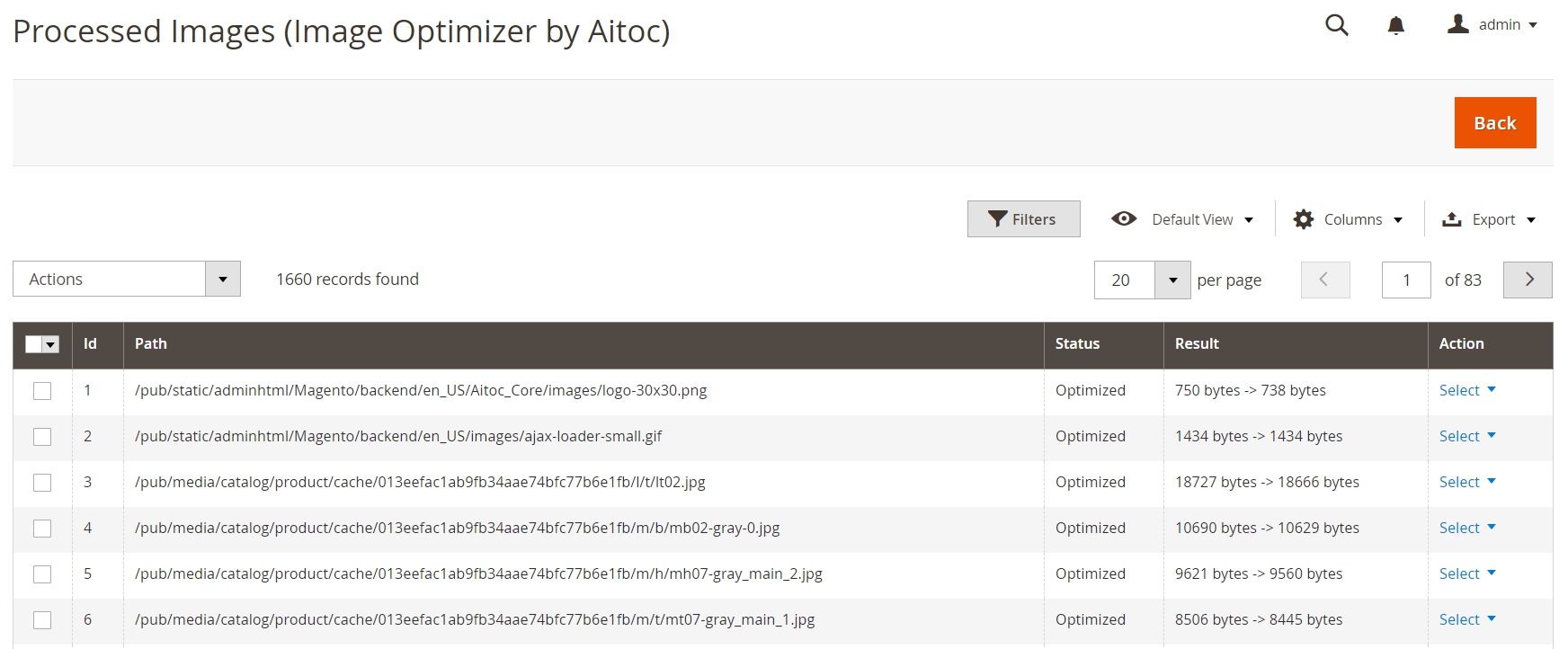This screenshot has width=1568, height=649.
Task: Toggle the select-all header checkbox
Action: [33, 344]
